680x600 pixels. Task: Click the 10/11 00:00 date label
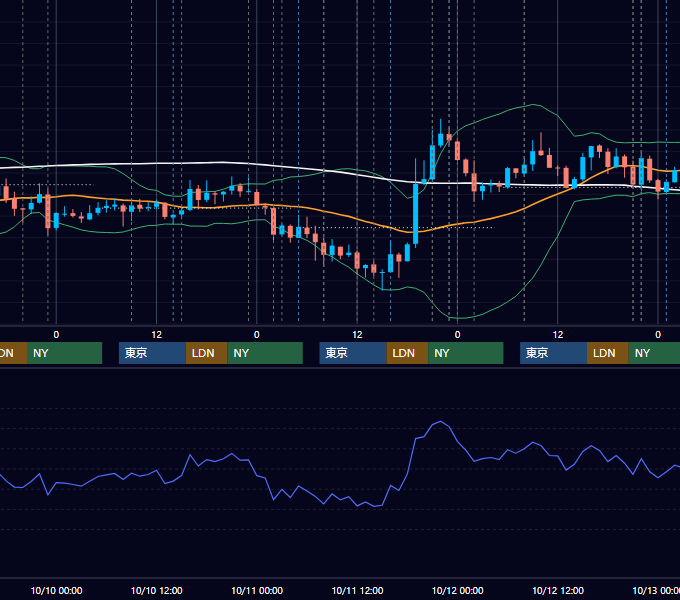coord(257,590)
